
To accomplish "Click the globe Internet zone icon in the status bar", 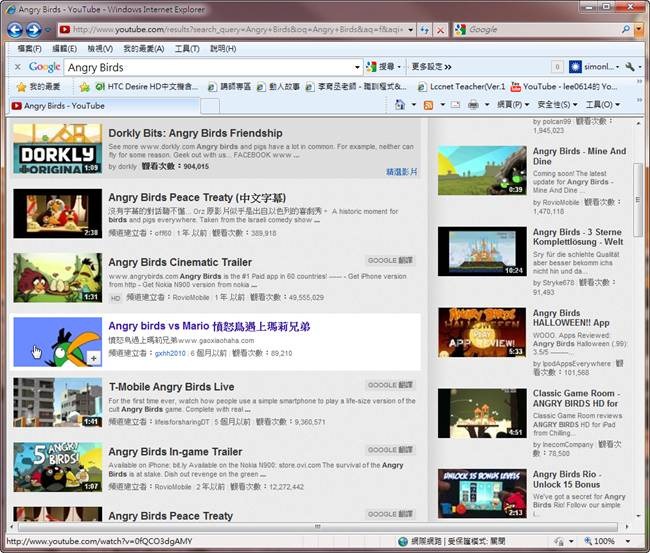I will pyautogui.click(x=403, y=541).
